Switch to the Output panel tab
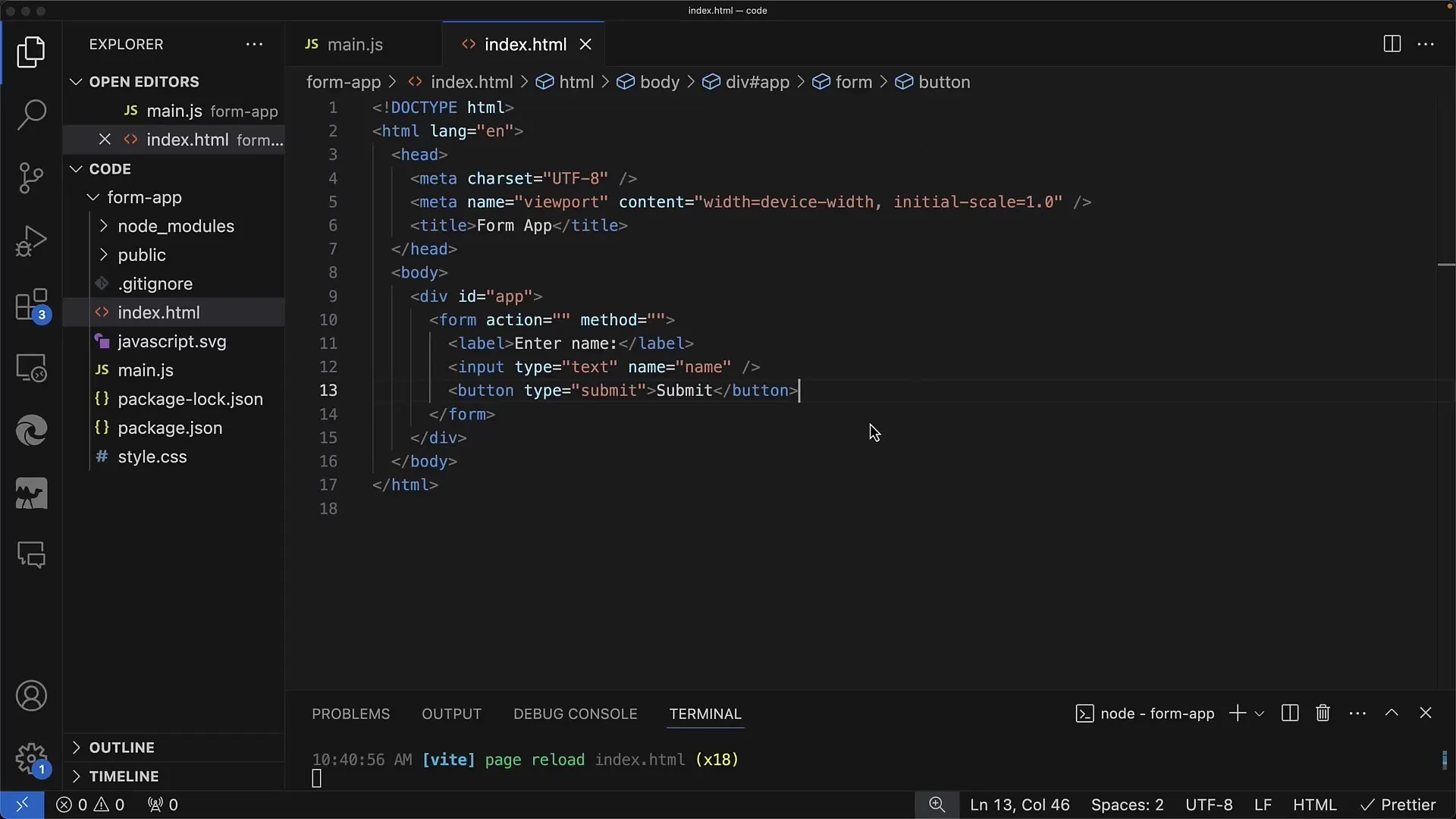Screen dimensions: 1456x819 click(x=451, y=714)
